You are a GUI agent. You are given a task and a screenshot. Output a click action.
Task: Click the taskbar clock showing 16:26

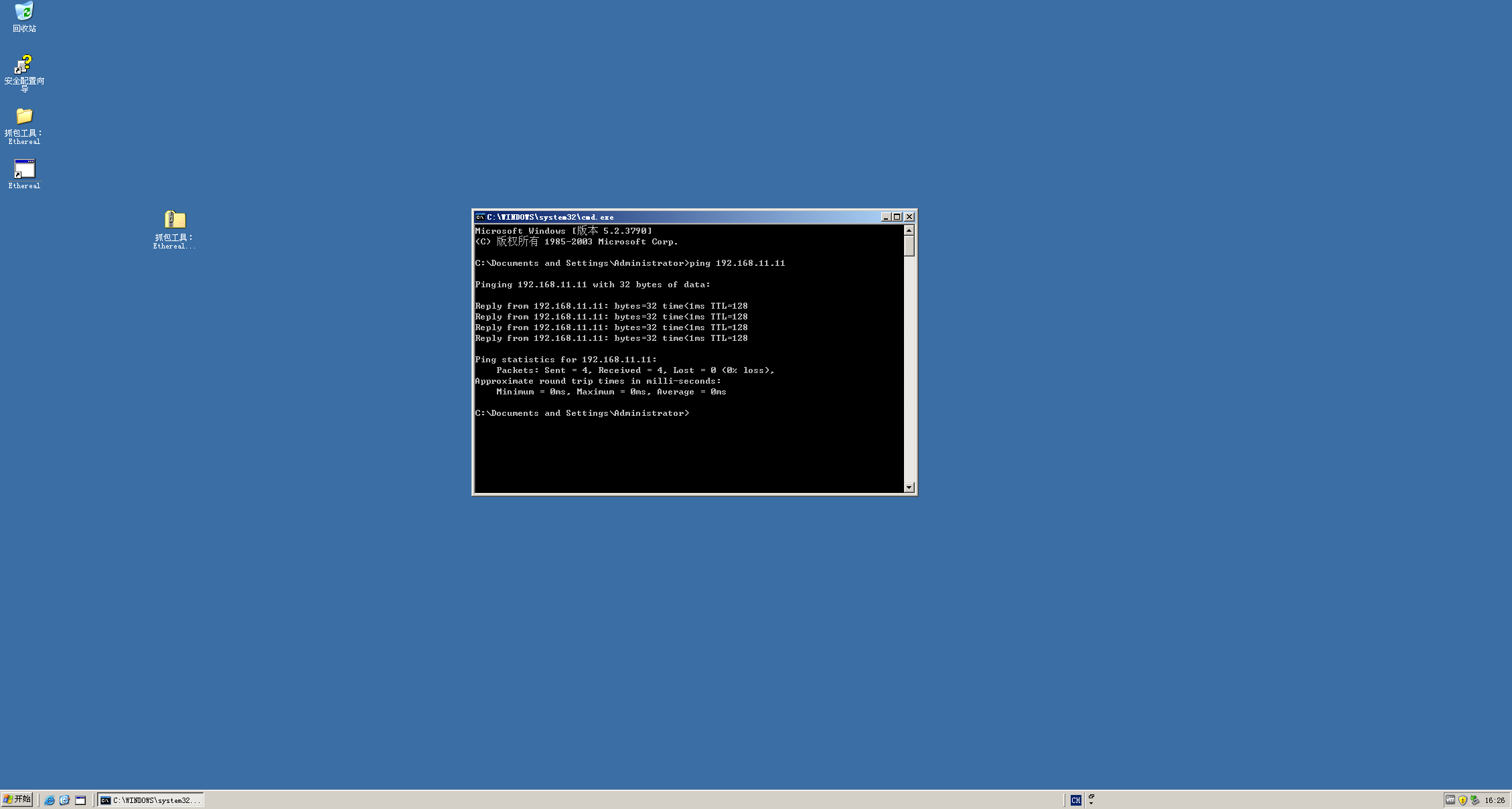click(x=1495, y=800)
